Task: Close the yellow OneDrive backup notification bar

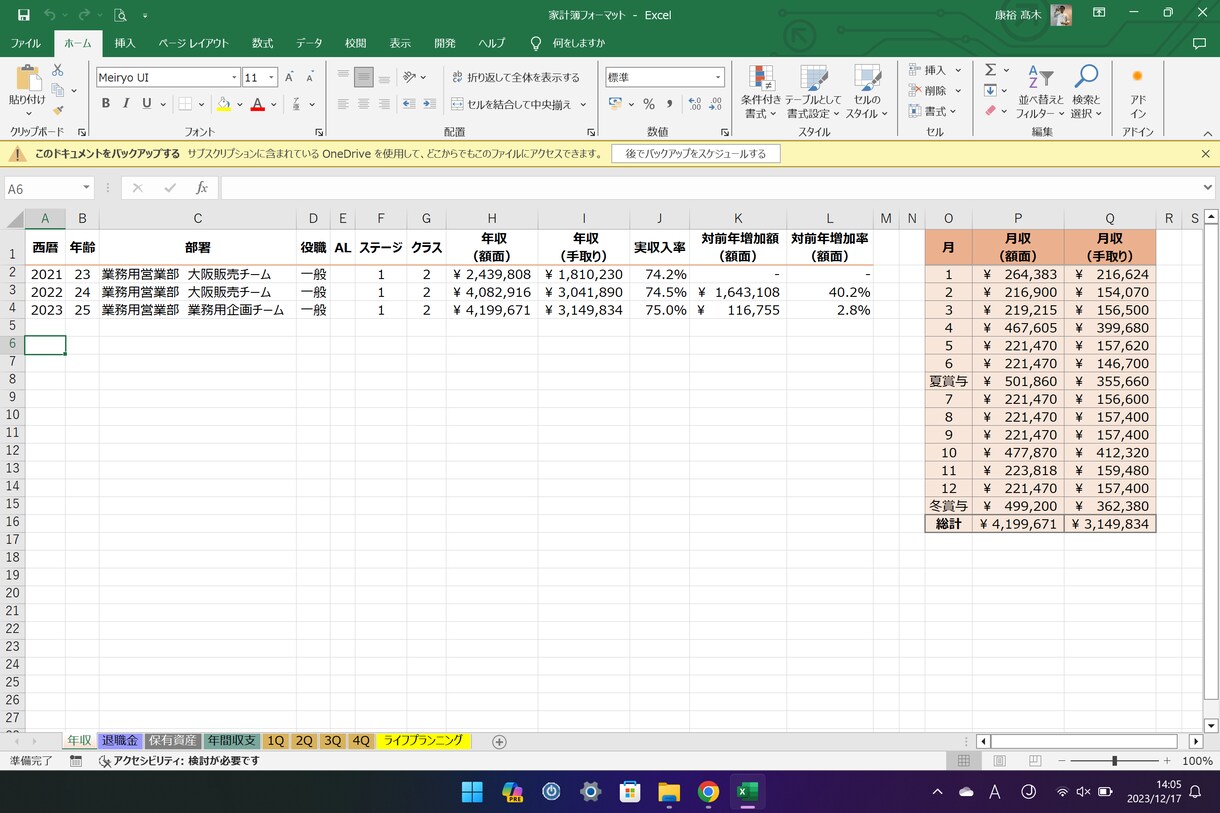Action: tap(1205, 154)
